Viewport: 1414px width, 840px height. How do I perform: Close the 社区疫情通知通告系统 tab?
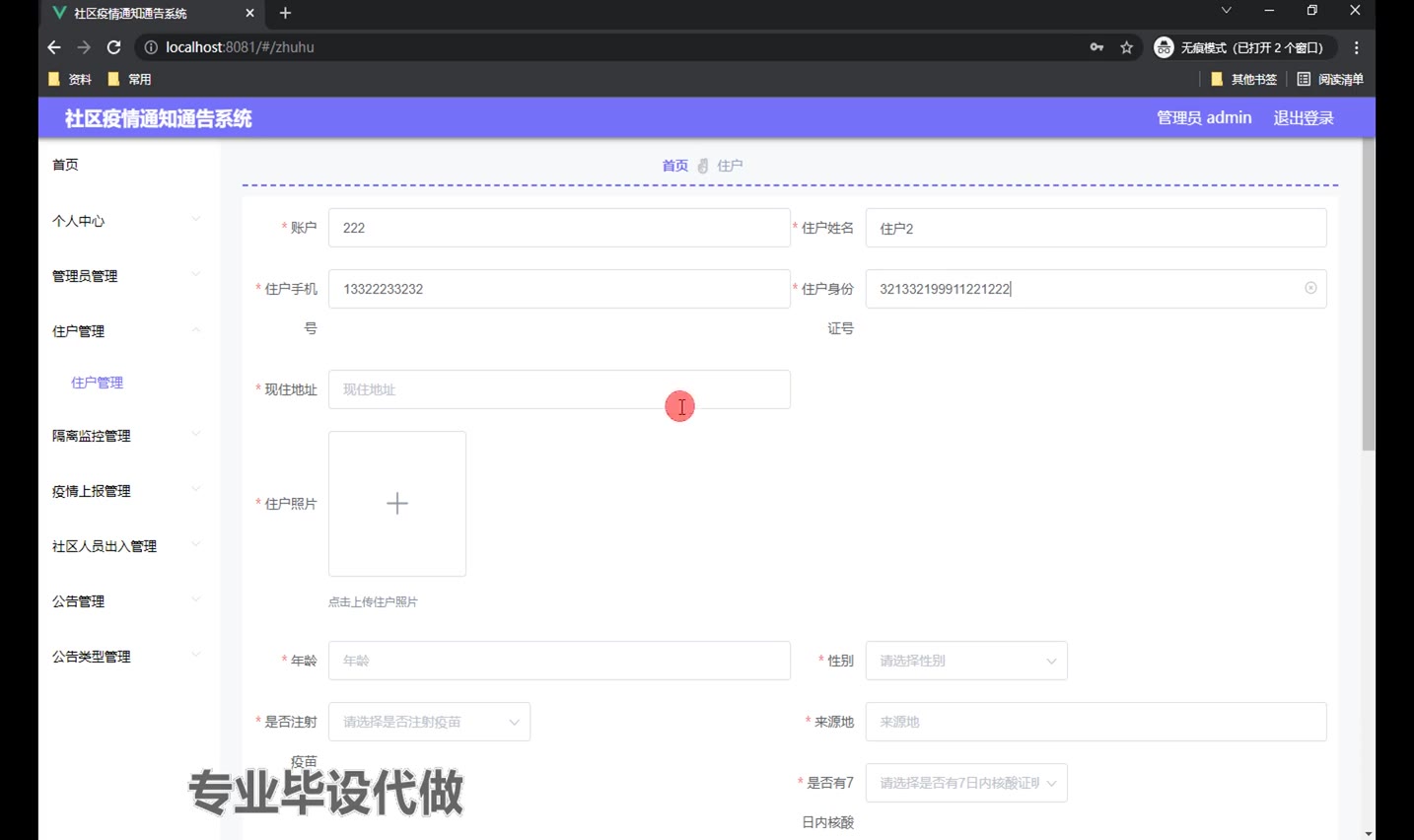[249, 13]
